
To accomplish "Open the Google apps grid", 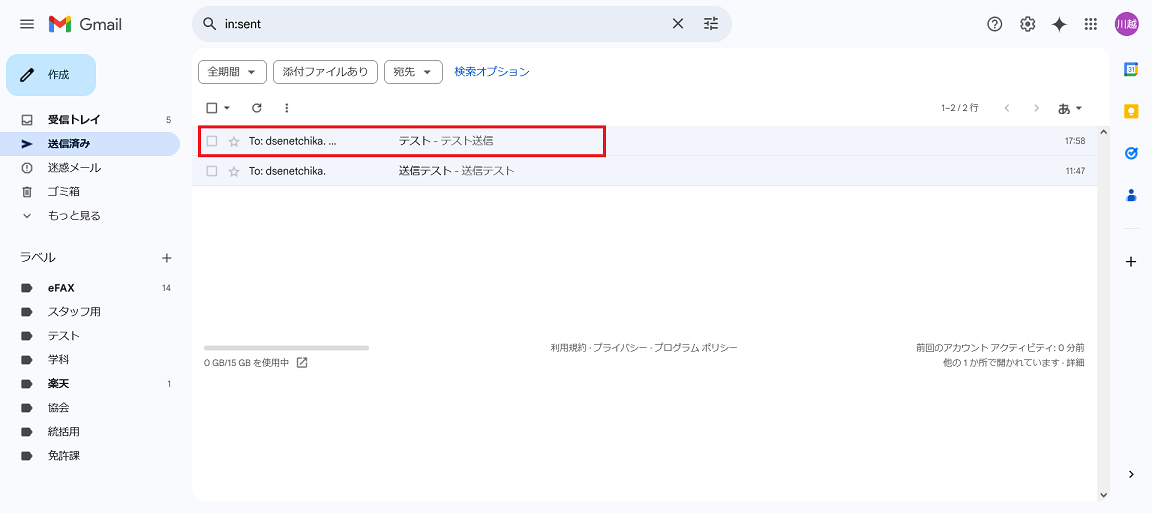I will click(1091, 24).
